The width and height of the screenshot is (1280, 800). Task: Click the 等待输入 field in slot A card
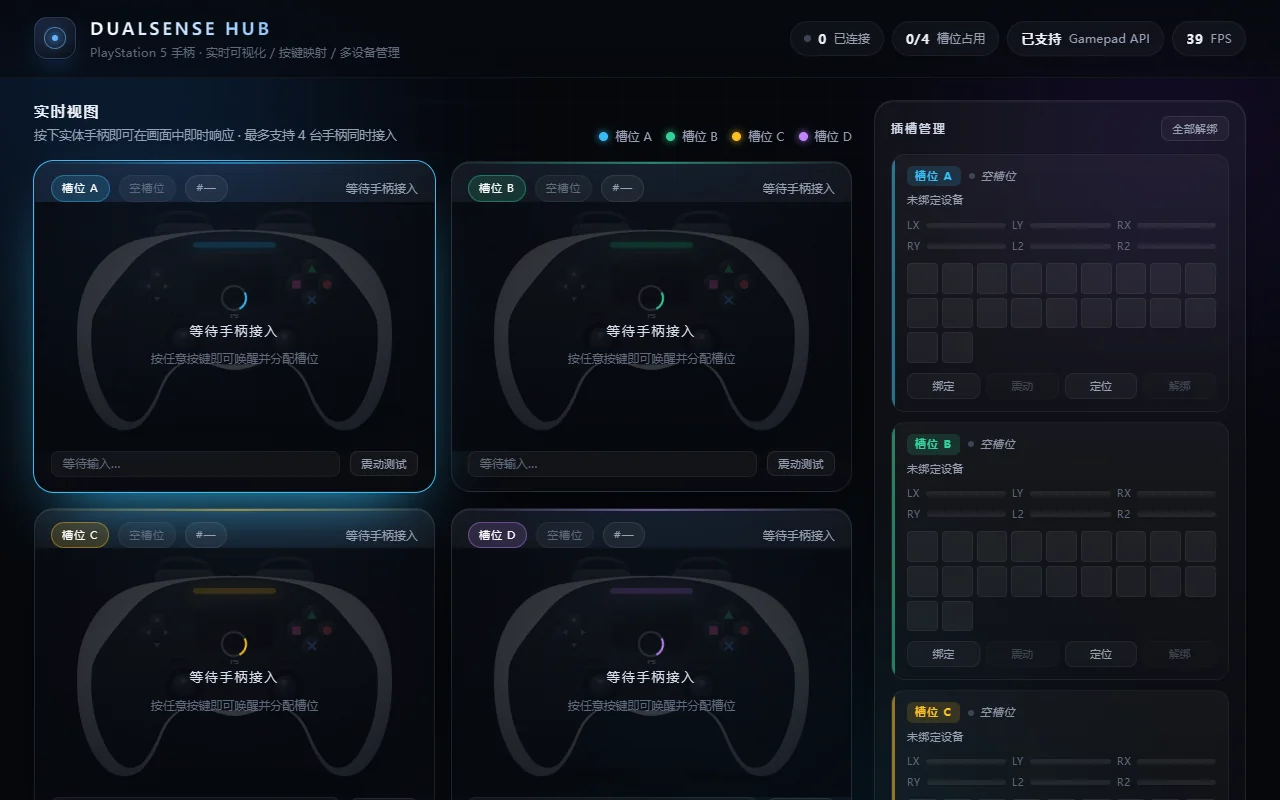[195, 464]
